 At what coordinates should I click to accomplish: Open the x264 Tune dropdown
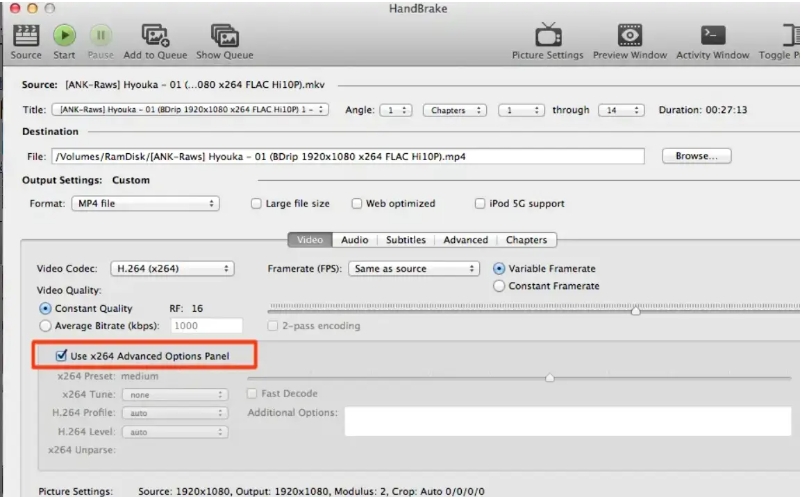click(175, 395)
